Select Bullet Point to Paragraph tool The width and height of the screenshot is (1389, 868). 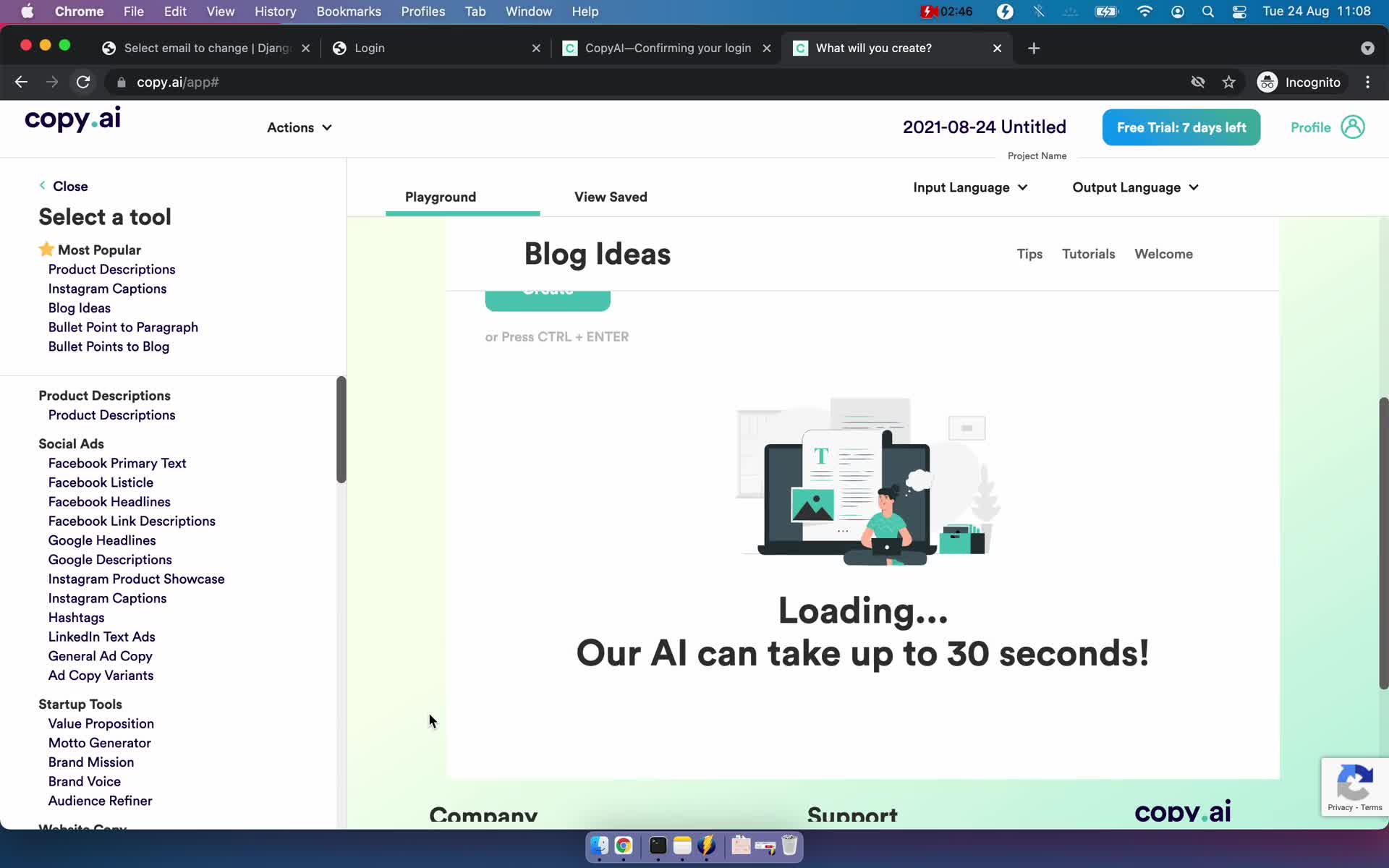click(x=123, y=327)
